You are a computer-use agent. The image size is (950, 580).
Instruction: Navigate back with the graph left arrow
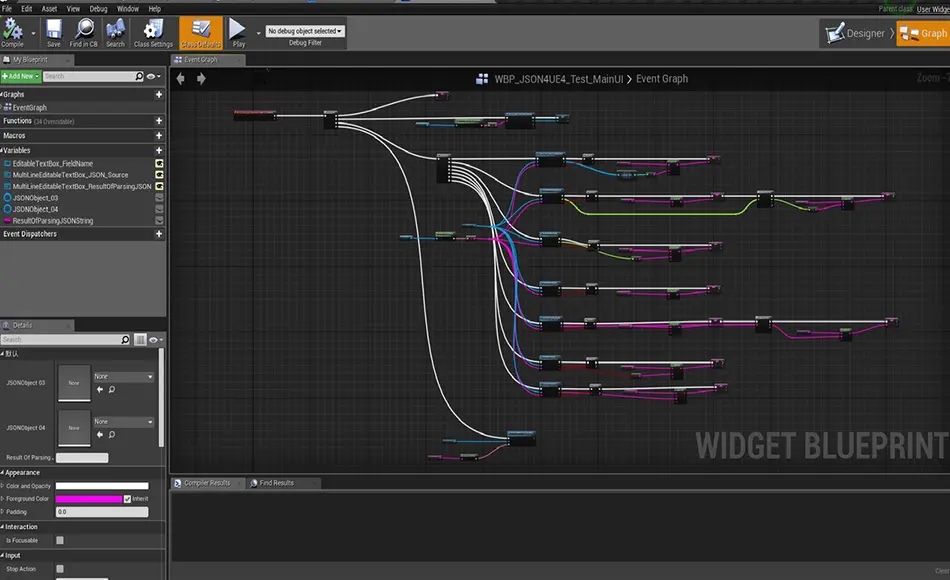(x=181, y=79)
